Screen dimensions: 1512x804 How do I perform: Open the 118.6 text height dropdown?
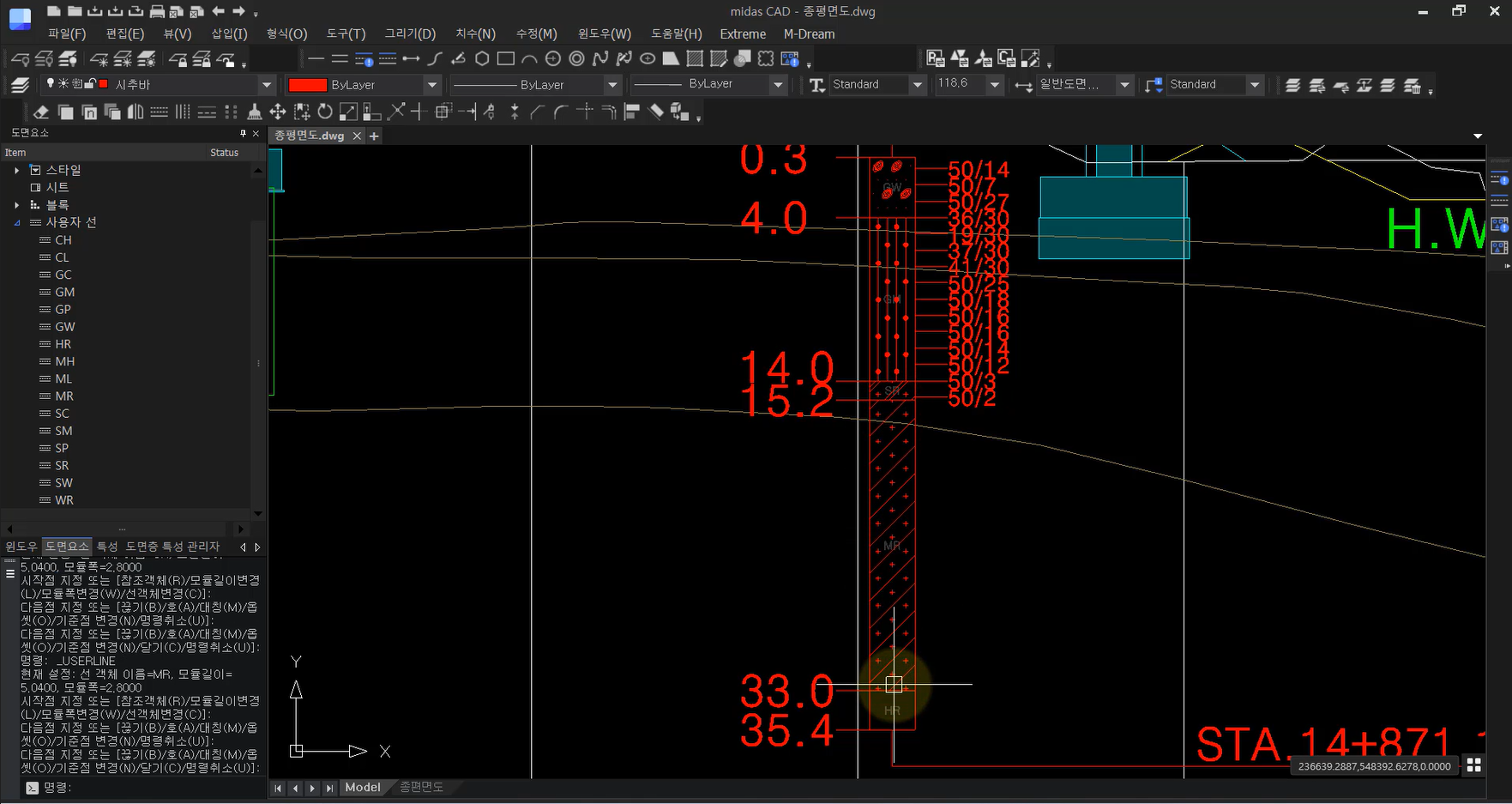pos(995,85)
